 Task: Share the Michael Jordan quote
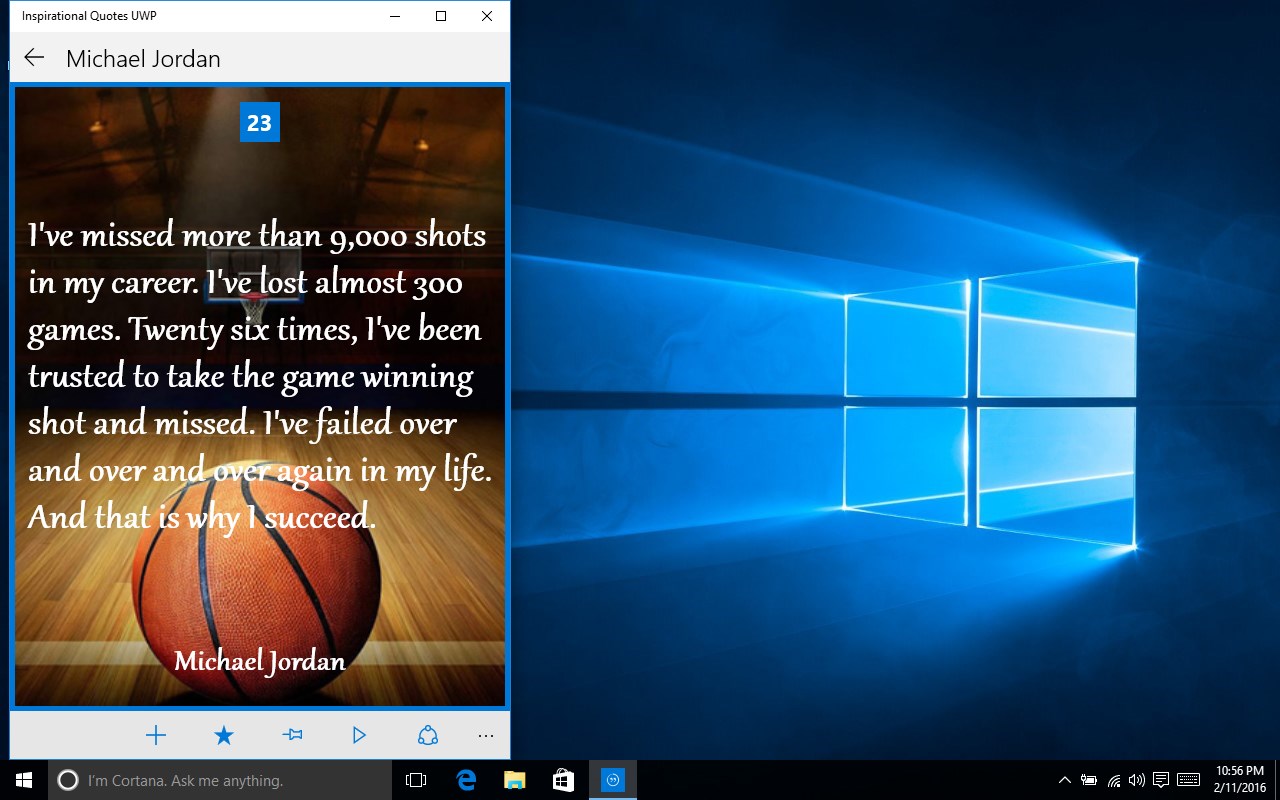[x=428, y=734]
